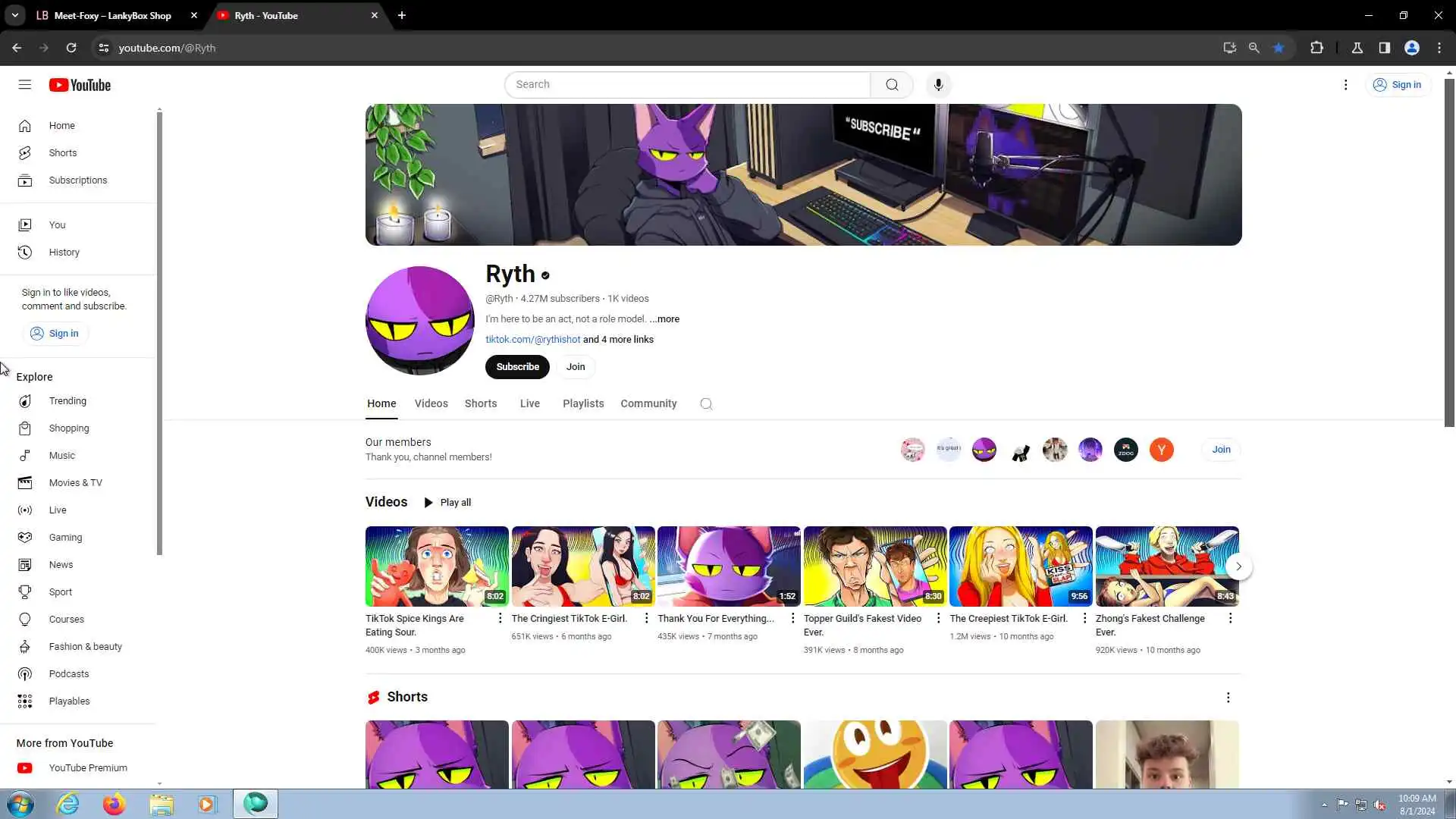This screenshot has width=1456, height=819.
Task: Play The Creepiest TikTok E-Girl thumbnail
Action: 1020,566
